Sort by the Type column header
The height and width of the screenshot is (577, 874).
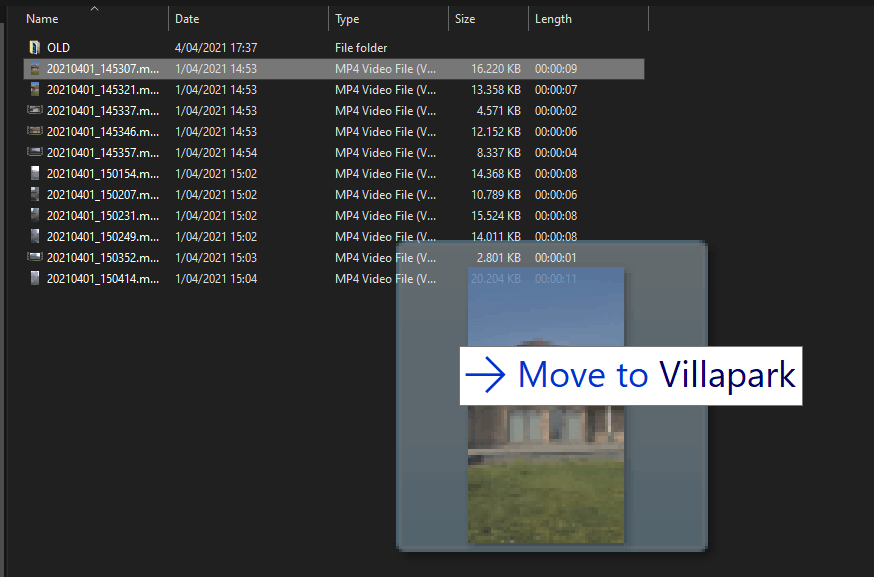347,19
